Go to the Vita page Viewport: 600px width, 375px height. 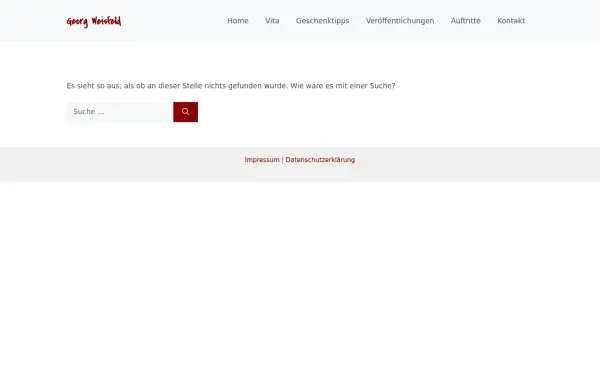click(272, 21)
